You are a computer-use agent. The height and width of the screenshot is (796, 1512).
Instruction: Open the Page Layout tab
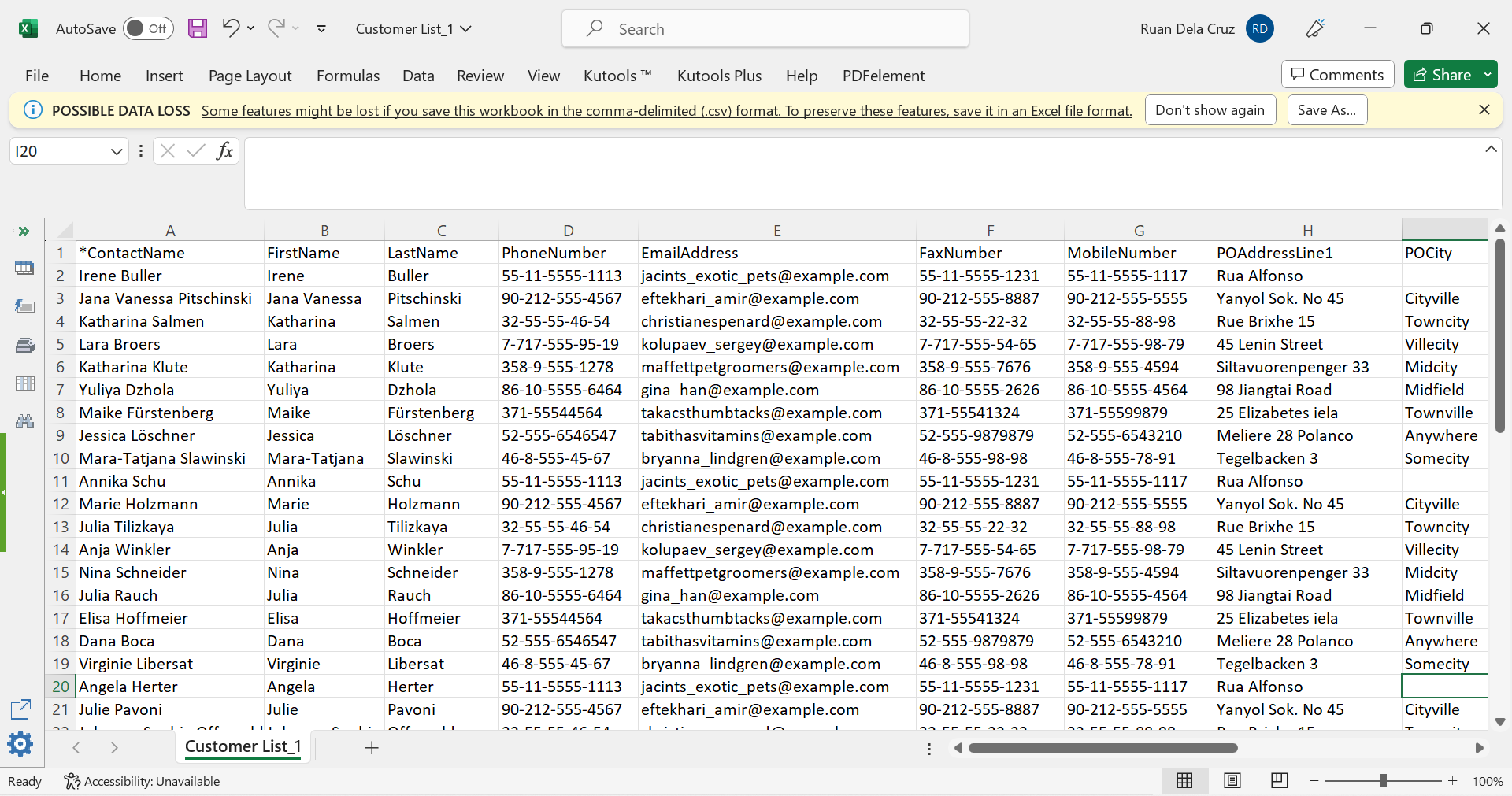coord(250,76)
